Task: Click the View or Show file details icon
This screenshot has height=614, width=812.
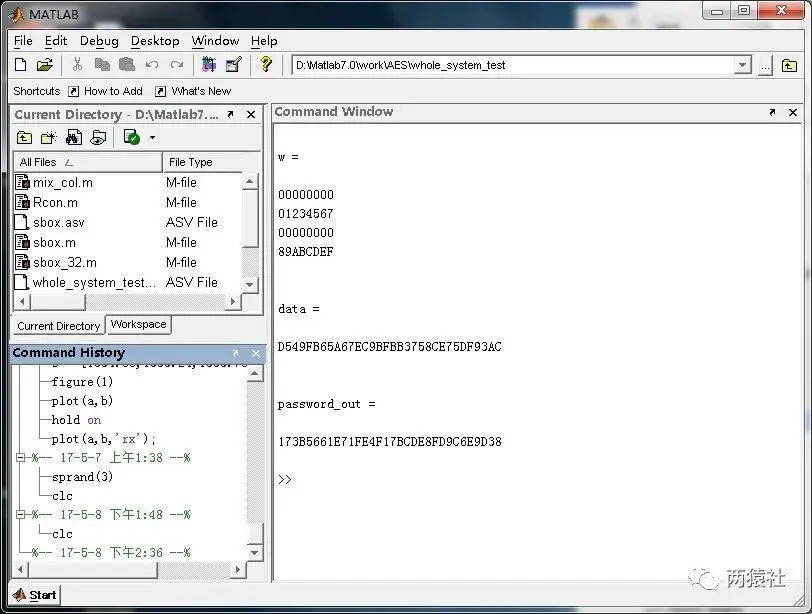Action: [98, 138]
